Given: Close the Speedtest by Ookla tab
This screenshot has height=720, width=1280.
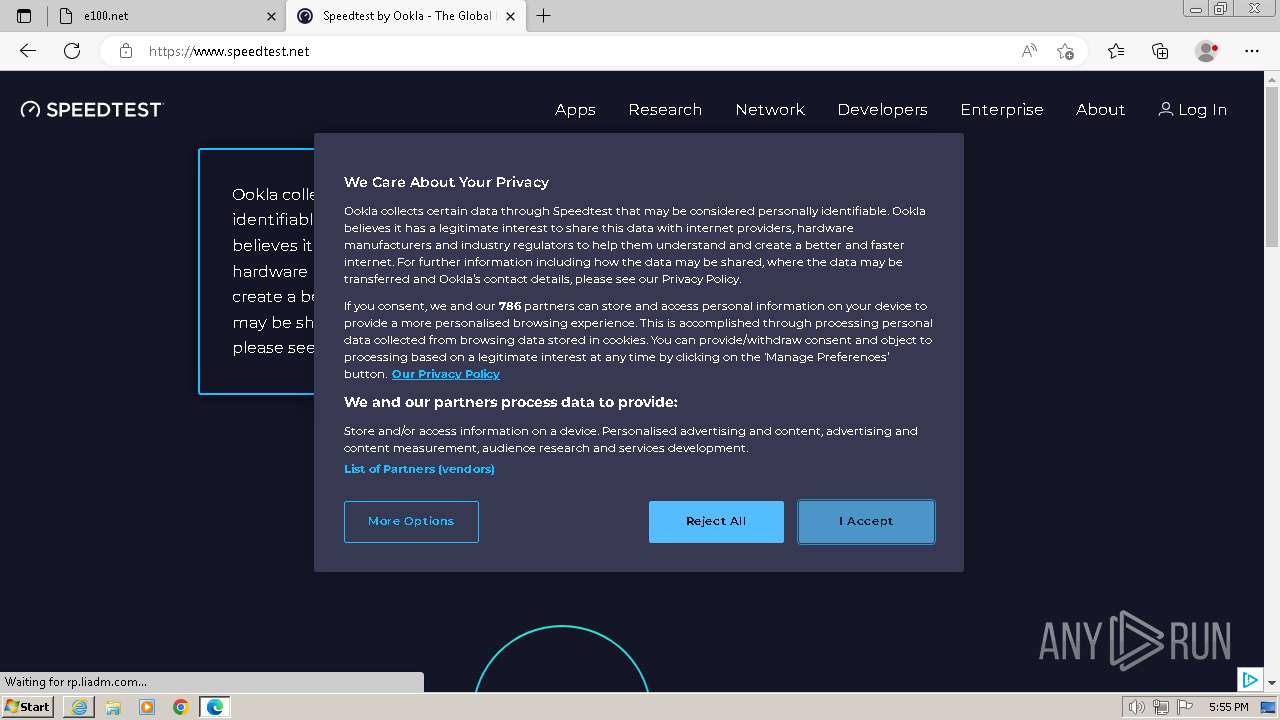Looking at the screenshot, I should point(511,16).
